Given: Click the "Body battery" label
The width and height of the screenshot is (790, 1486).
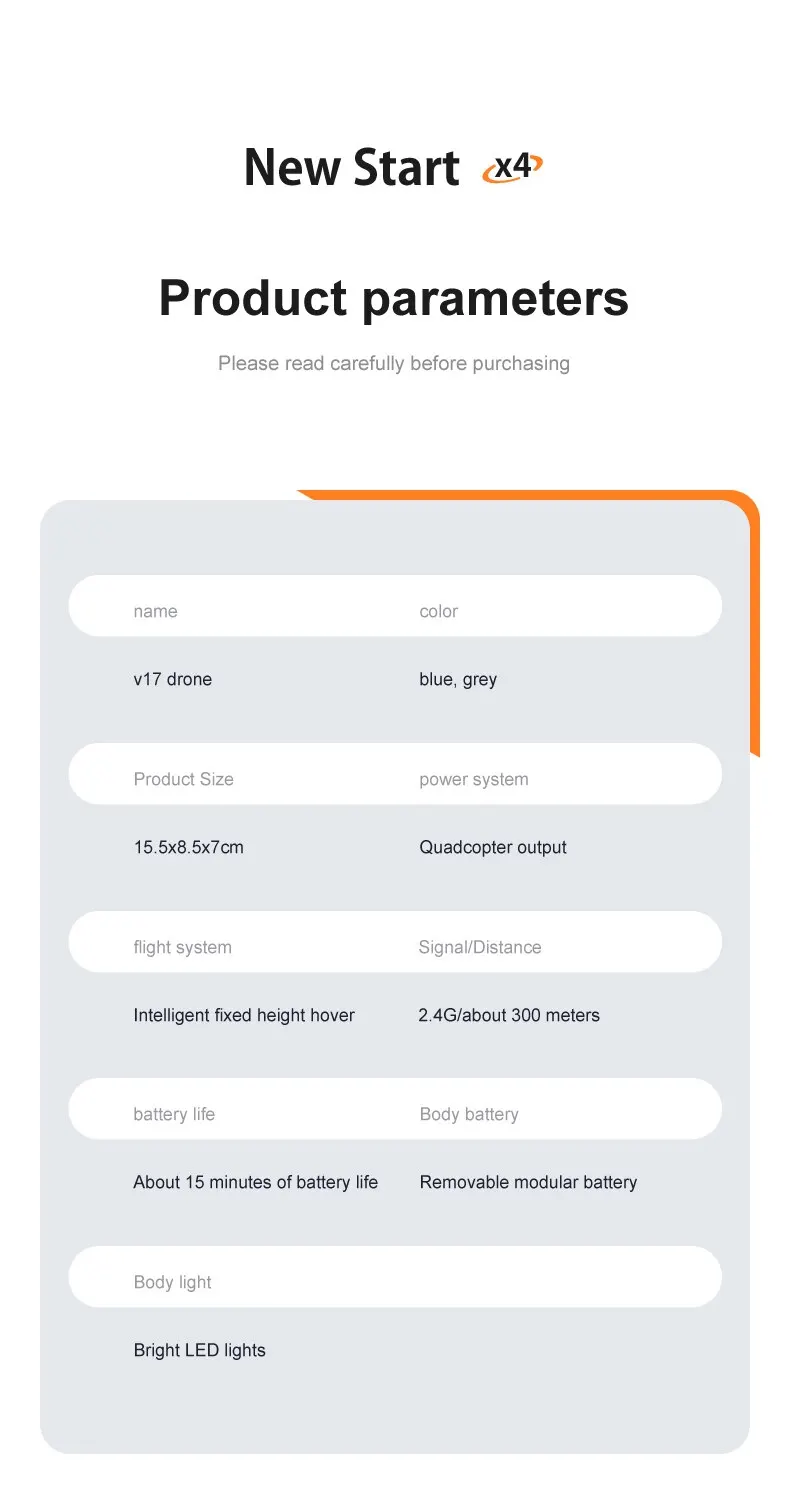Looking at the screenshot, I should pyautogui.click(x=469, y=1114).
